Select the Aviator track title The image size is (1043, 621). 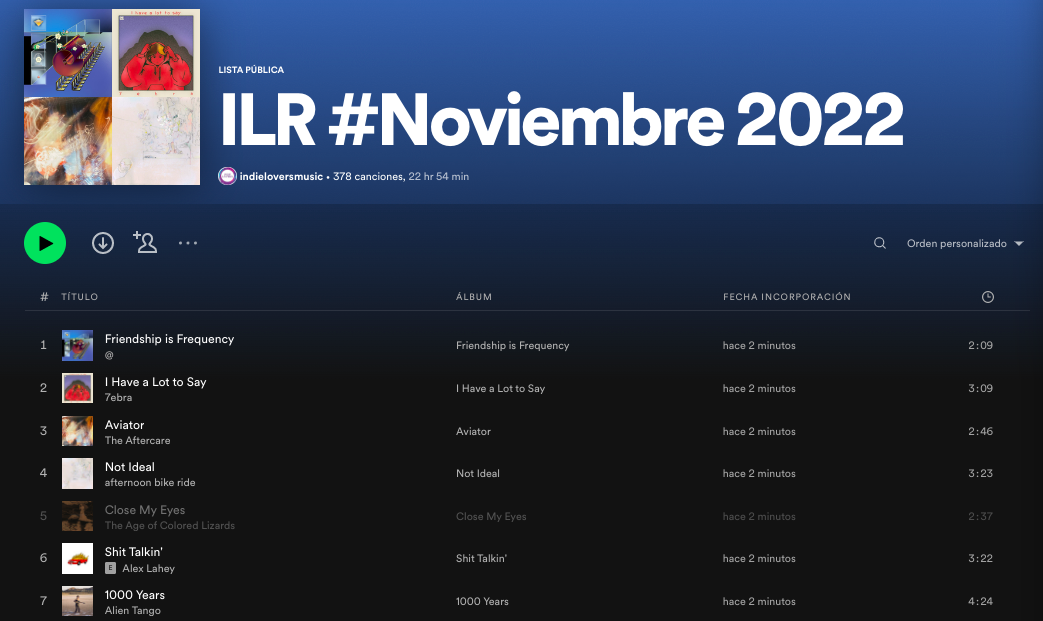124,425
